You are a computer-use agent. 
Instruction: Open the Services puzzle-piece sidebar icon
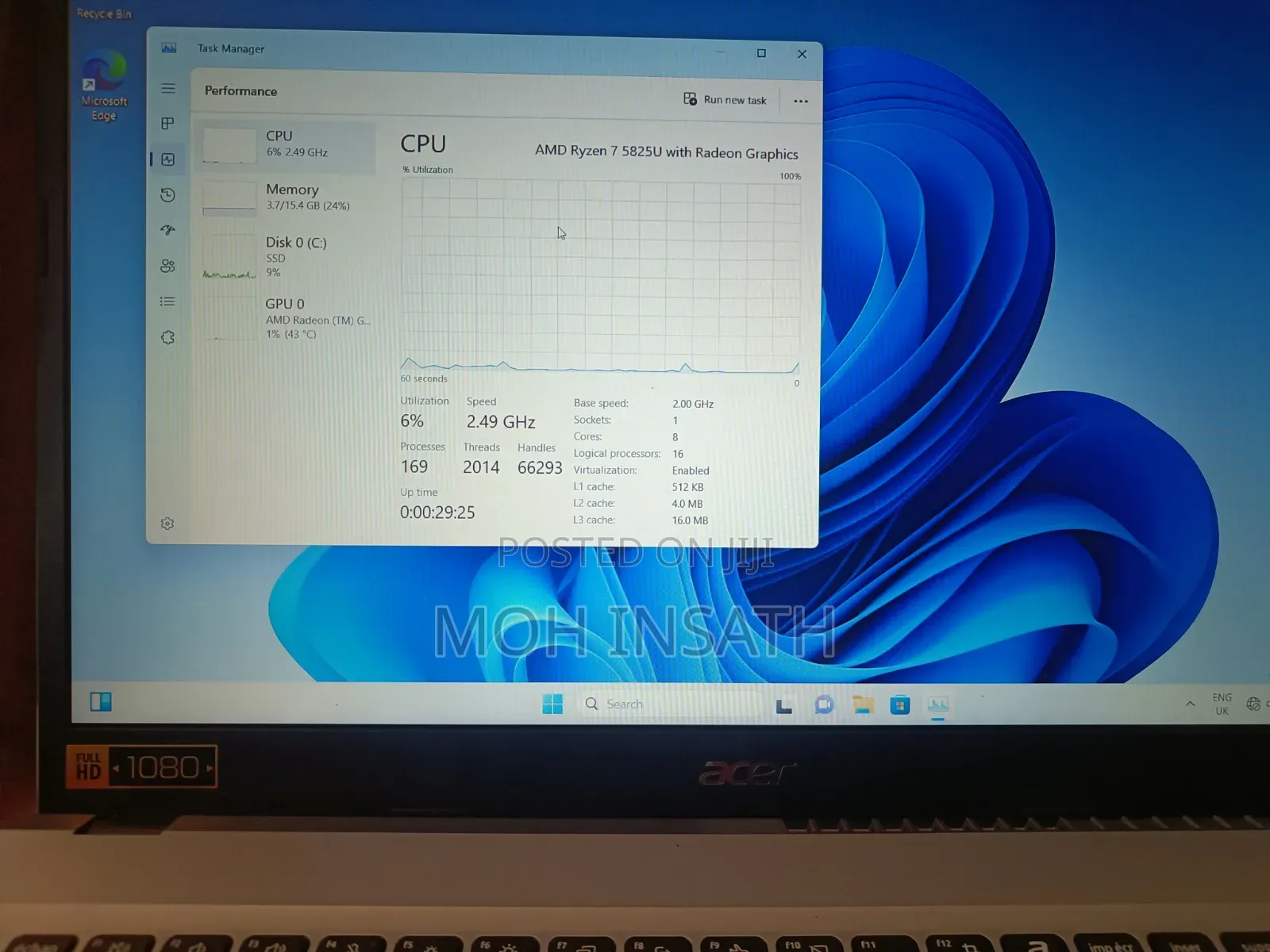(x=167, y=337)
